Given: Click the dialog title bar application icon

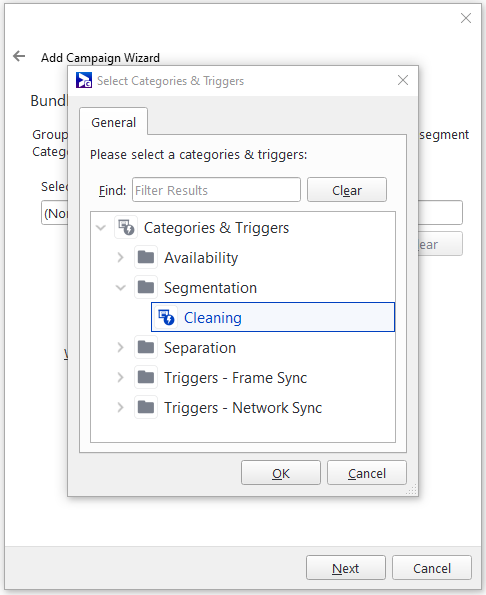Looking at the screenshot, I should pyautogui.click(x=83, y=80).
